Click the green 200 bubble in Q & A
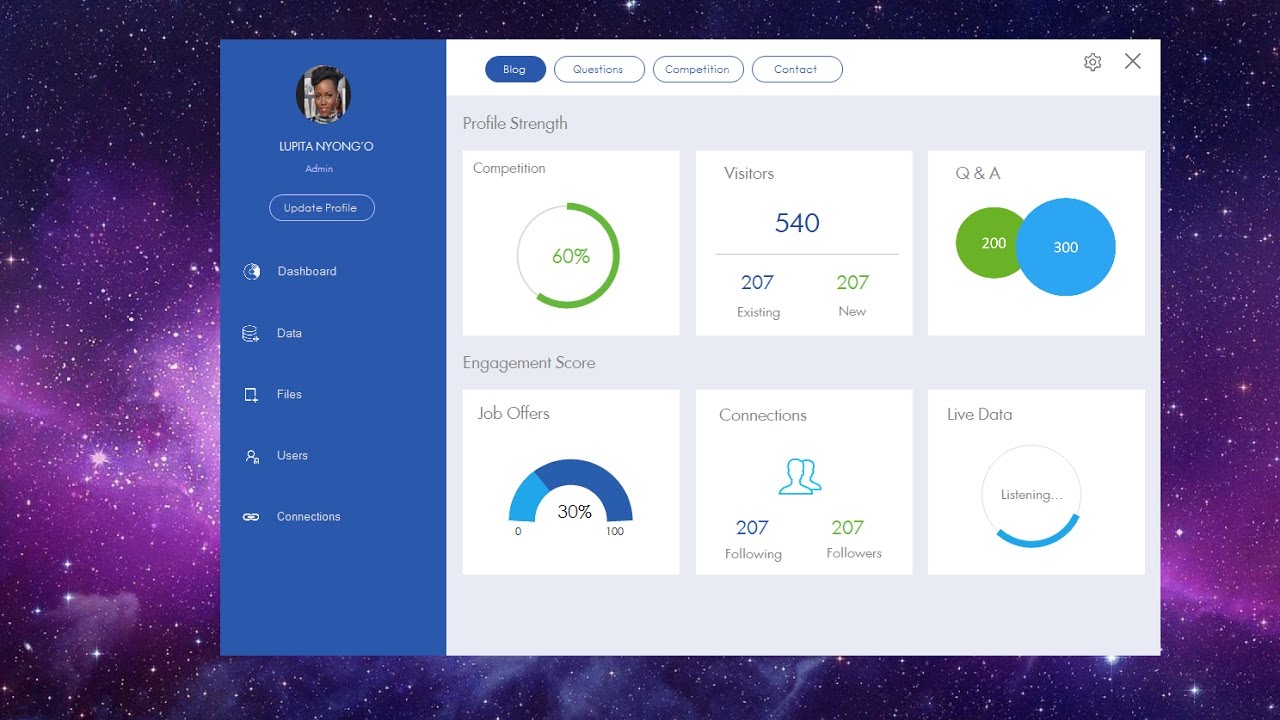The width and height of the screenshot is (1280, 720). 990,243
